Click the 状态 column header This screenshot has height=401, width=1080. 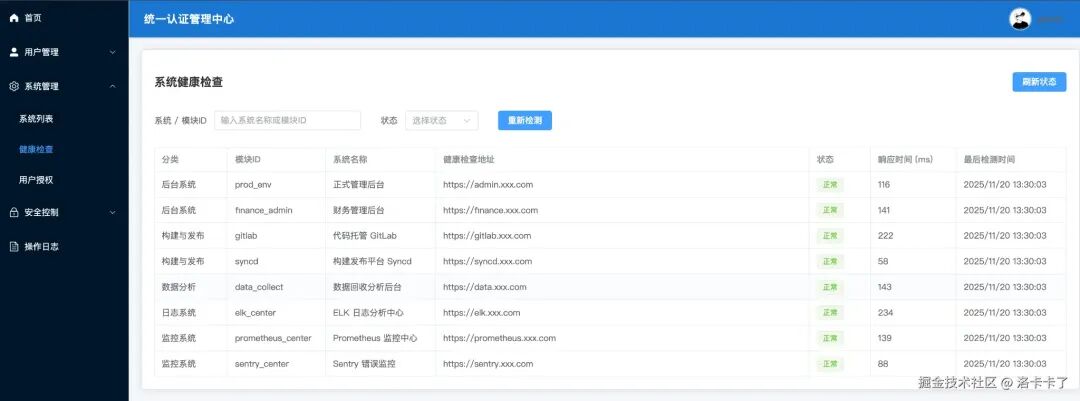pyautogui.click(x=825, y=159)
